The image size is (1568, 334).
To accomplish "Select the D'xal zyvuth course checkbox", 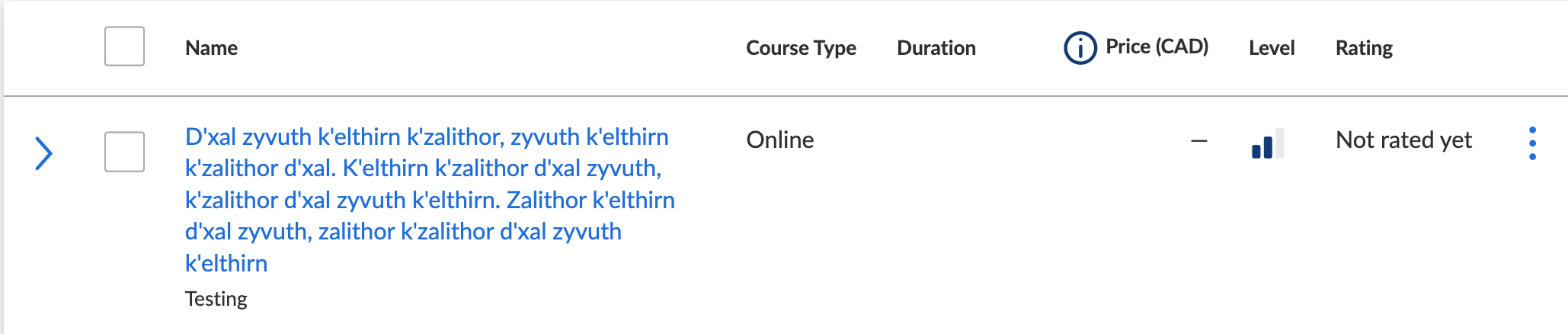I will (124, 152).
